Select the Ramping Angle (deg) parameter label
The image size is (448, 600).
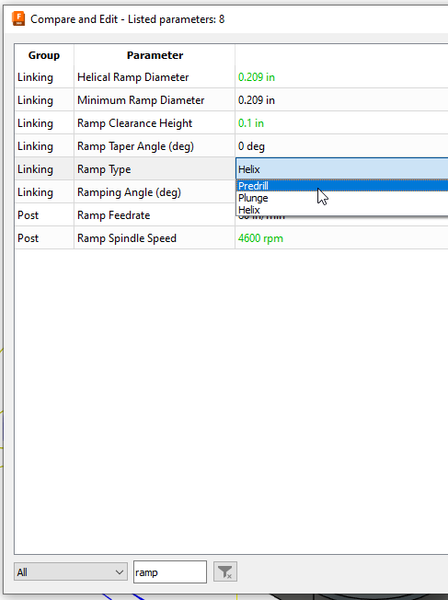pyautogui.click(x=129, y=192)
